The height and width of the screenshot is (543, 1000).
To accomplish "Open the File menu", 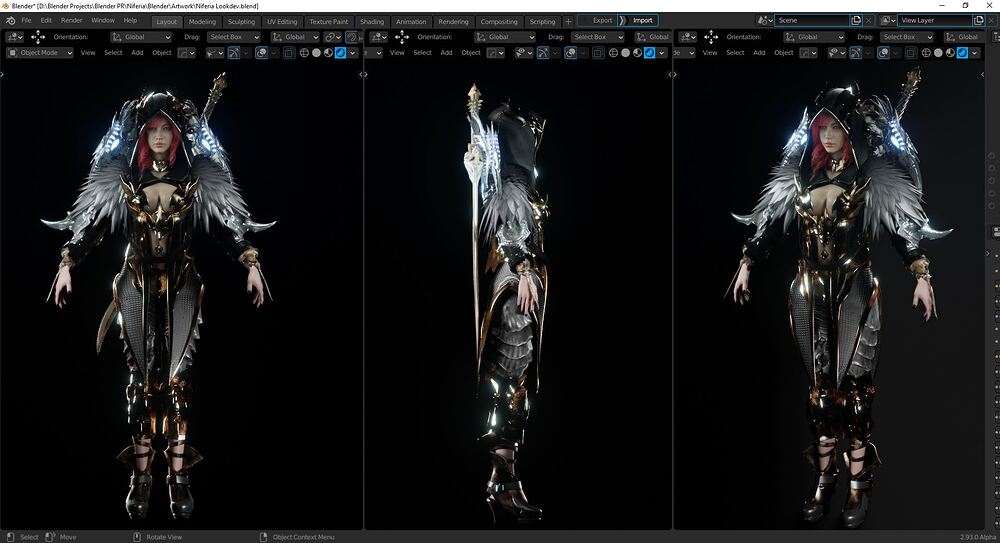I will tap(26, 20).
